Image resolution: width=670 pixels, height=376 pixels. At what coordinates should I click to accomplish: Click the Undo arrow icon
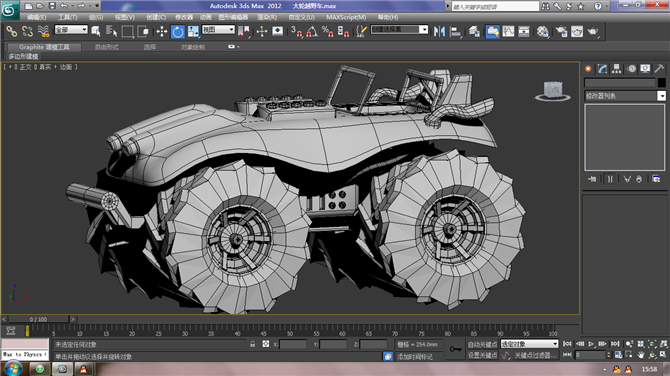pyautogui.click(x=64, y=6)
